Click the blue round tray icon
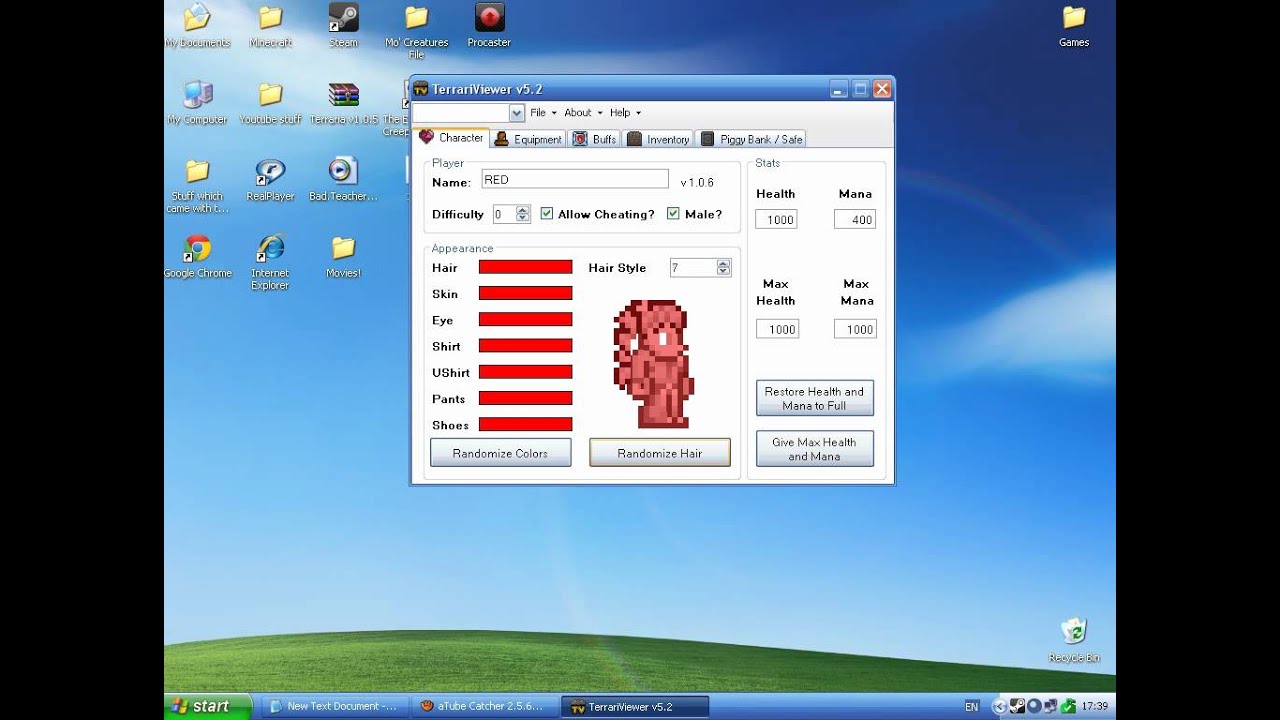 click(1033, 706)
